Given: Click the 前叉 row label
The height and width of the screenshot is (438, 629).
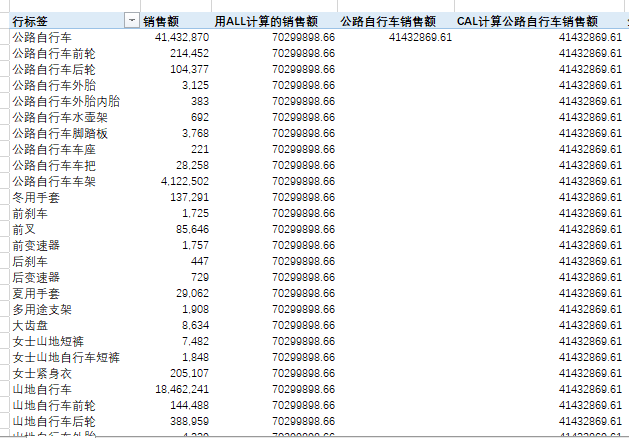Looking at the screenshot, I should [24, 229].
